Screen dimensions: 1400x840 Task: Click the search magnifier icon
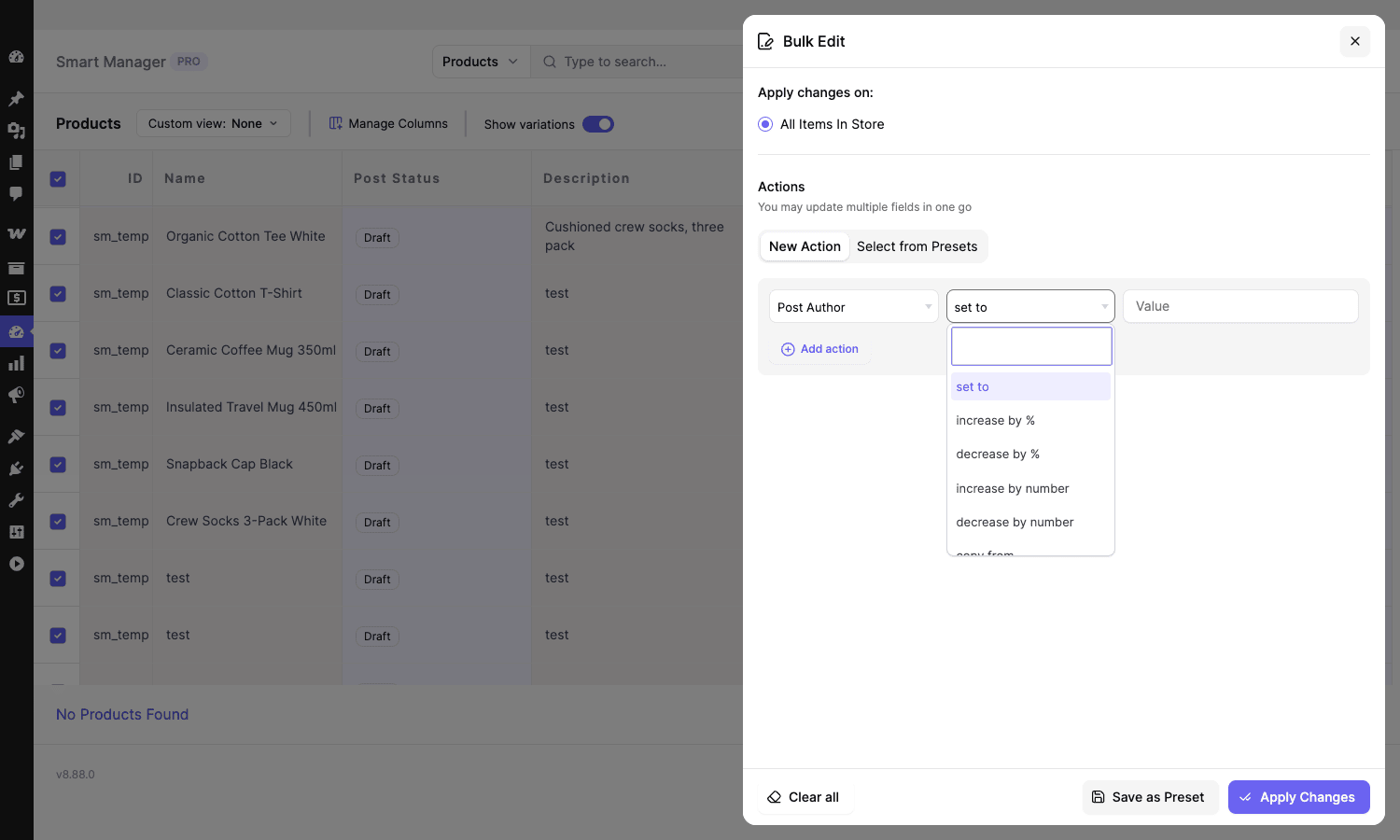tap(550, 62)
